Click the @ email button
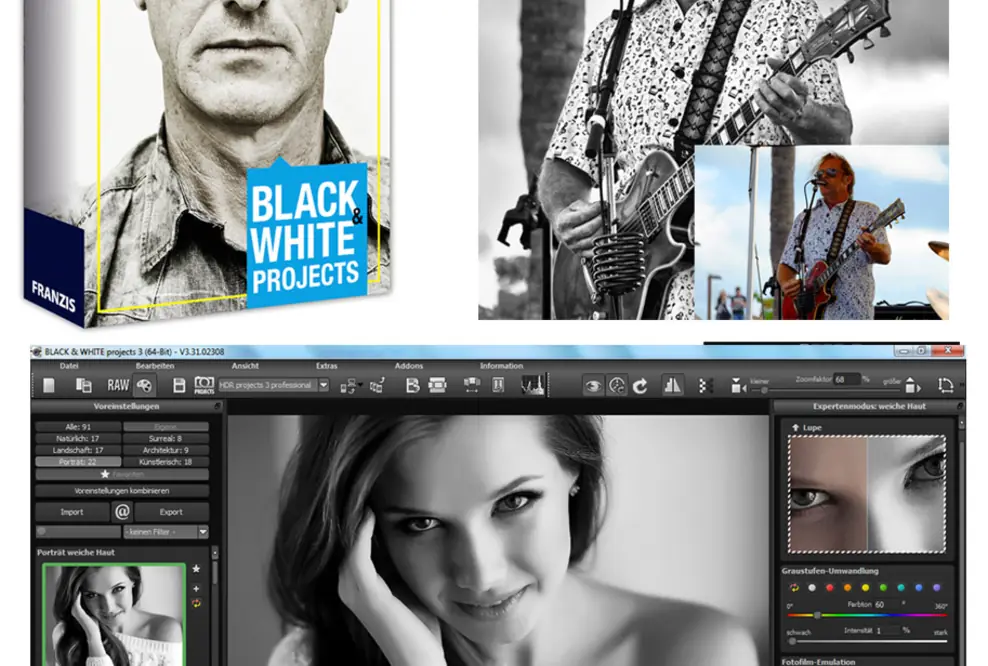 pyautogui.click(x=122, y=512)
